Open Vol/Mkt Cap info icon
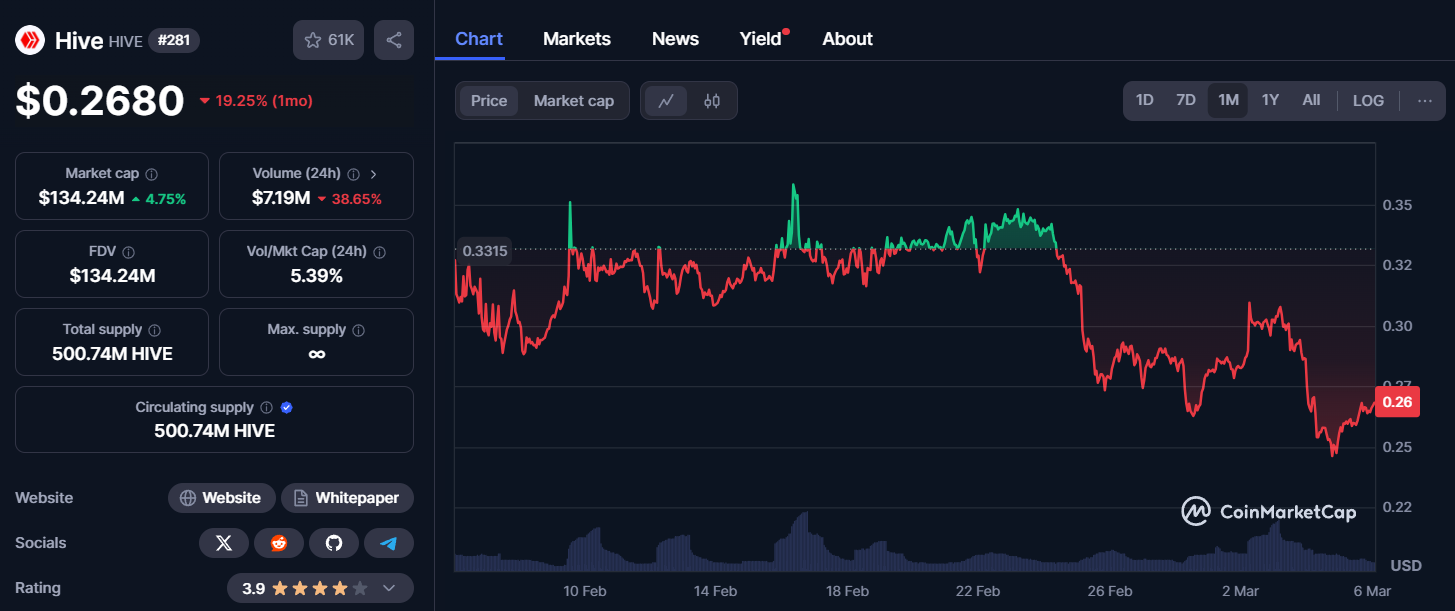 coord(379,252)
